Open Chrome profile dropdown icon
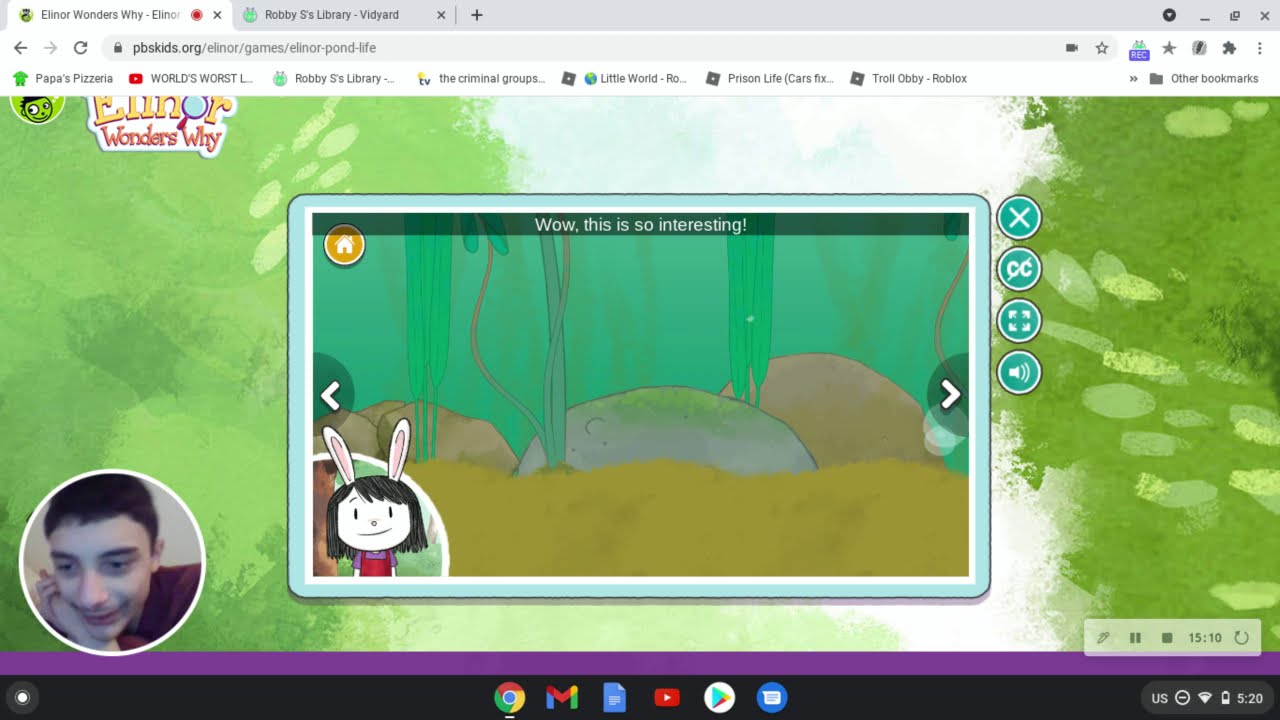The height and width of the screenshot is (720, 1280). (x=1169, y=15)
